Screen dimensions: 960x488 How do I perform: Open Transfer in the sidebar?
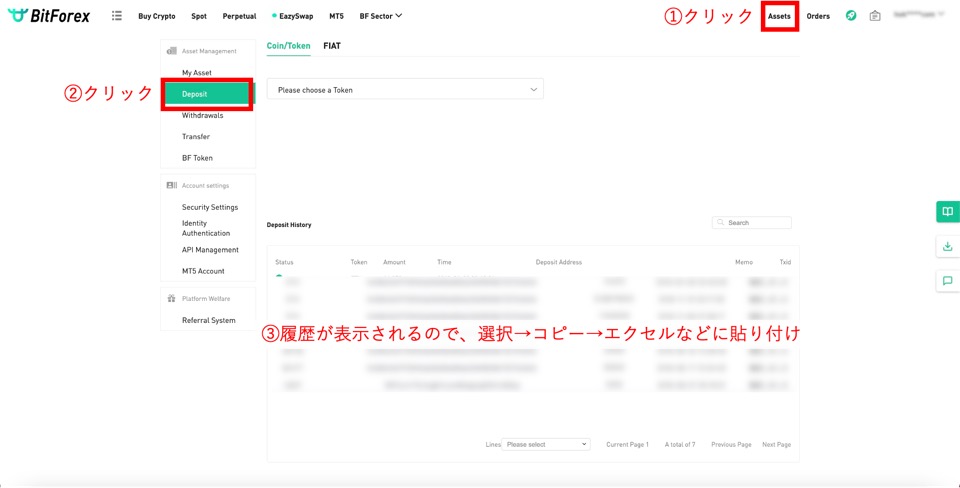click(195, 137)
